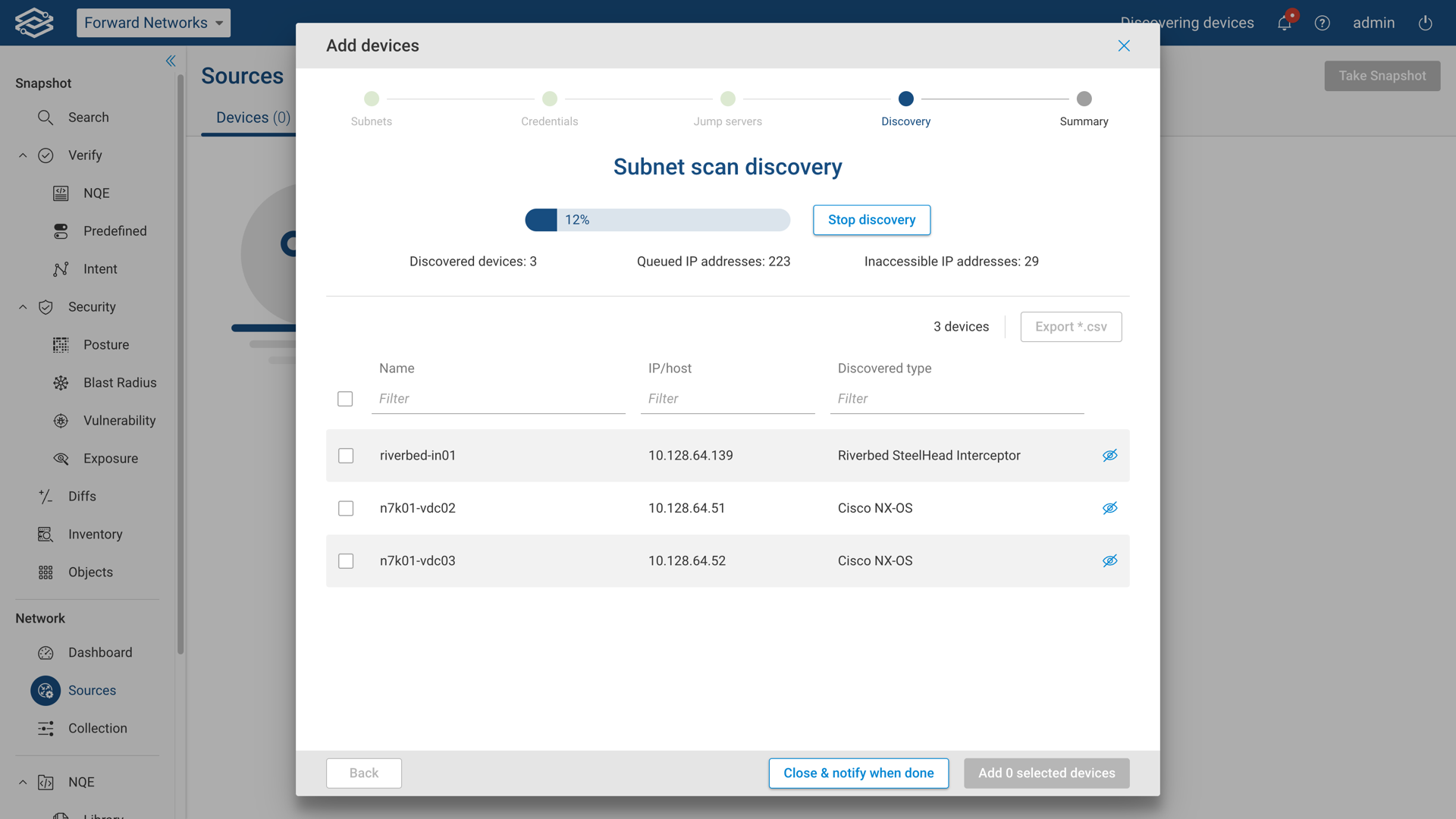Click the Collection sidebar icon
The height and width of the screenshot is (819, 1456).
[x=45, y=729]
